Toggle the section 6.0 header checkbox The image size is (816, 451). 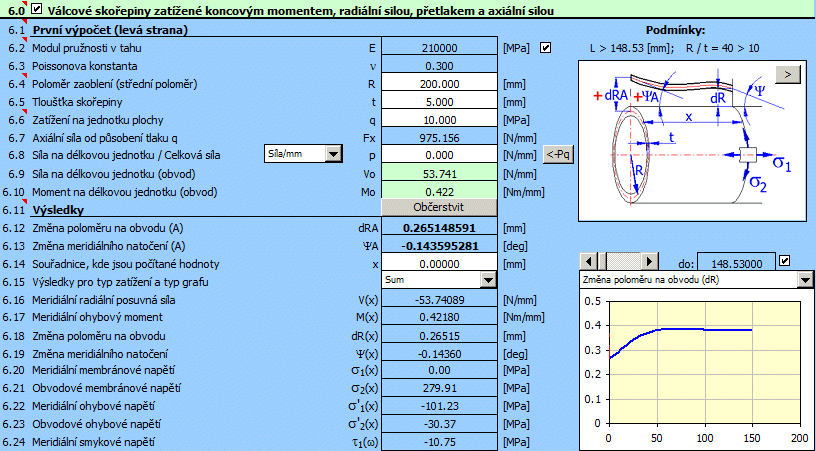36,8
